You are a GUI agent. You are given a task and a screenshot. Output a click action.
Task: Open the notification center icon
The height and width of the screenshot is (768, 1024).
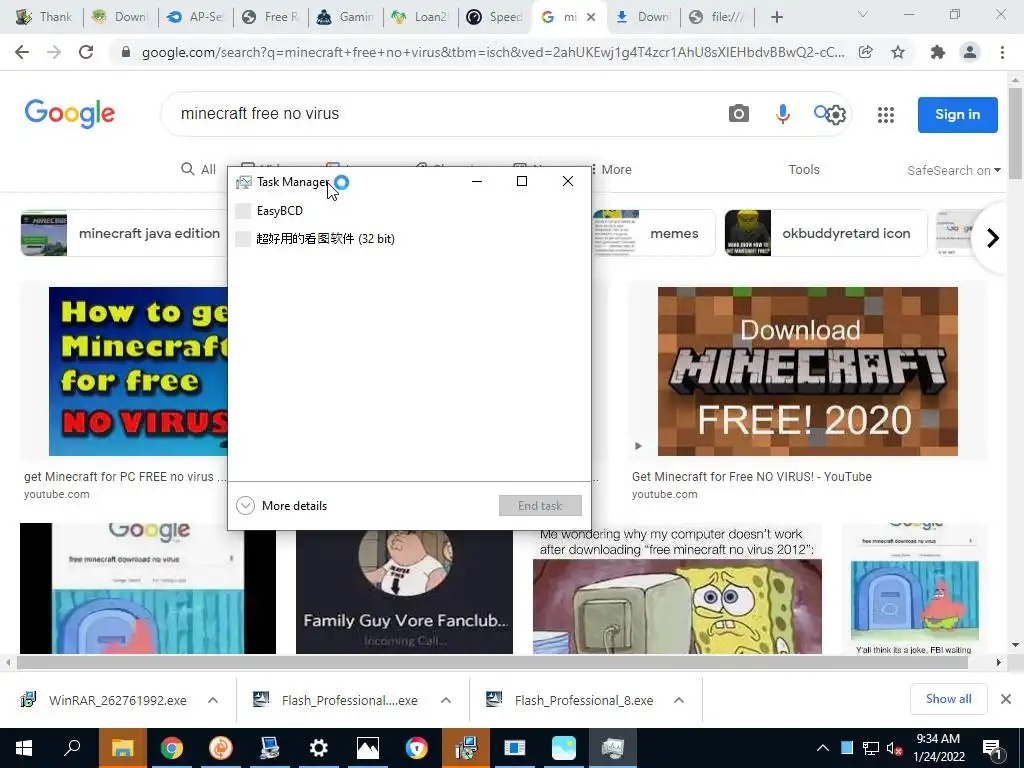(993, 748)
